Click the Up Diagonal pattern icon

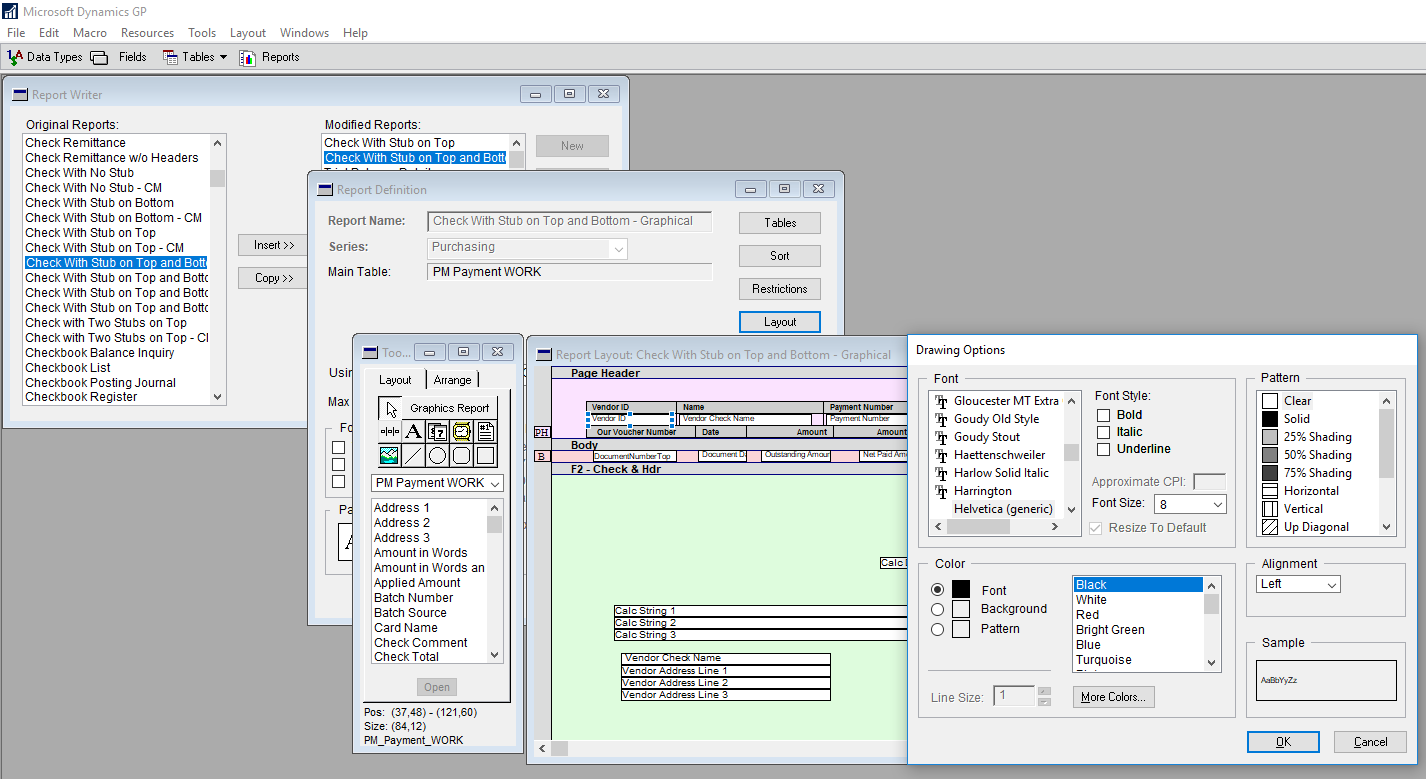click(1270, 527)
